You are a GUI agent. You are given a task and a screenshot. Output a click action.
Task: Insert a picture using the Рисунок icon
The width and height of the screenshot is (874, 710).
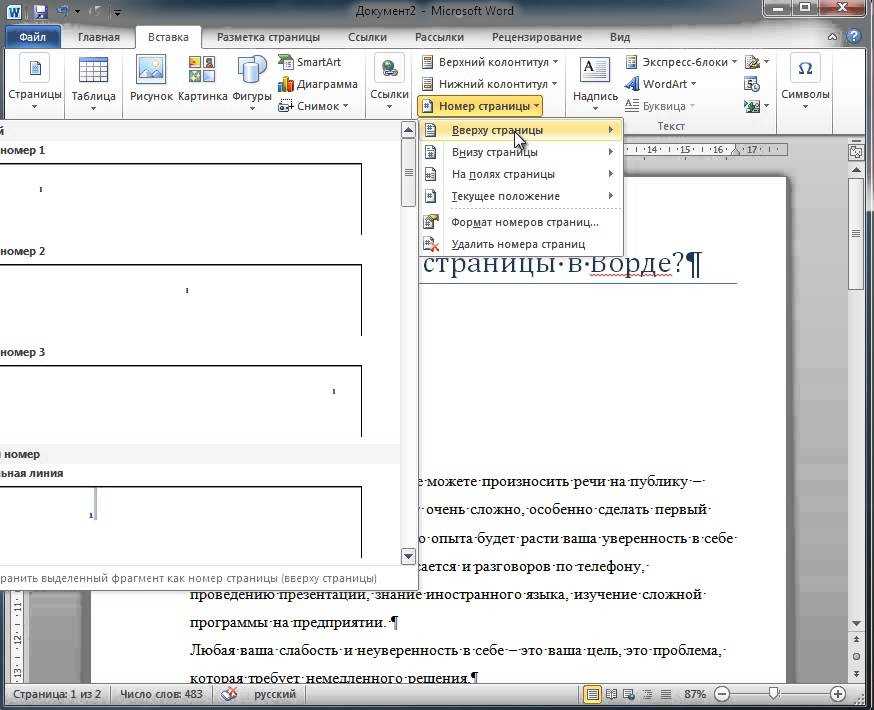point(151,79)
